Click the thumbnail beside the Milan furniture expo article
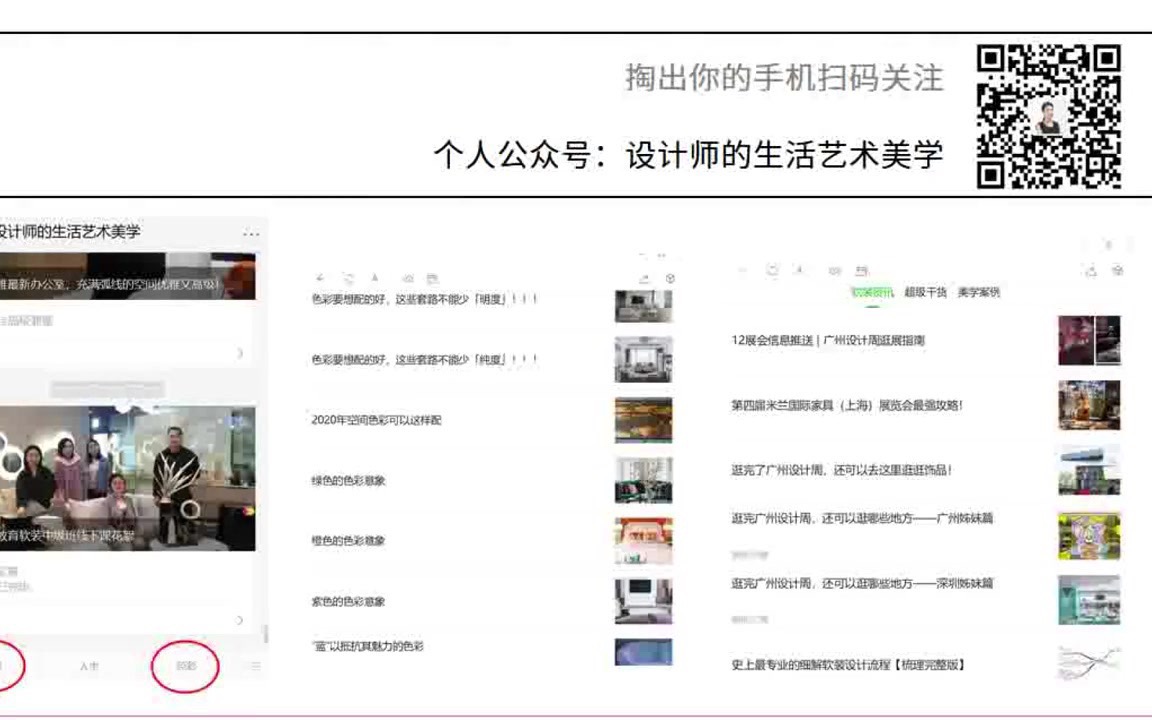Screen dimensions: 1152x720 [1090, 405]
